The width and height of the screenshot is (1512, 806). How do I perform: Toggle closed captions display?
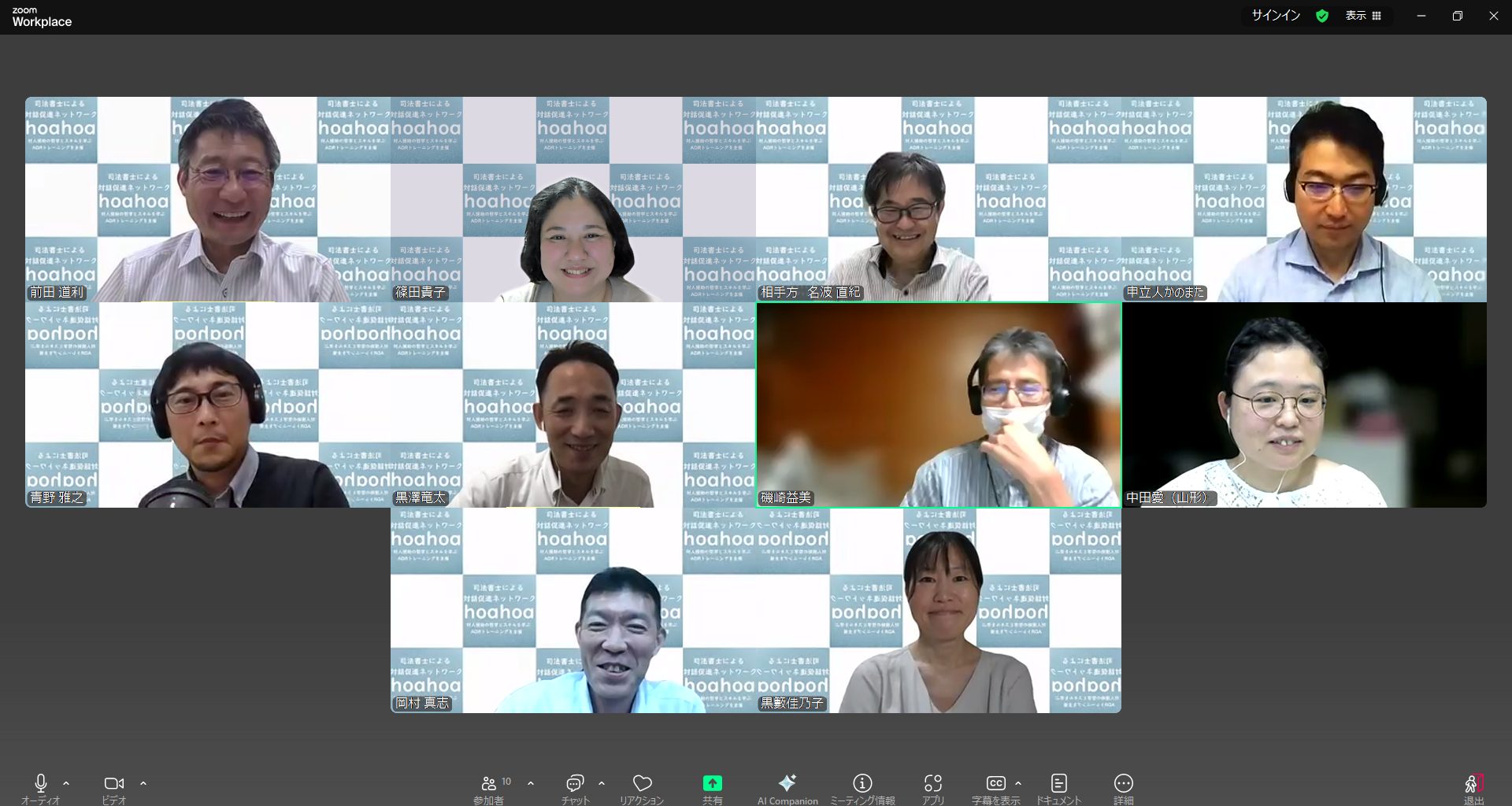tap(995, 784)
